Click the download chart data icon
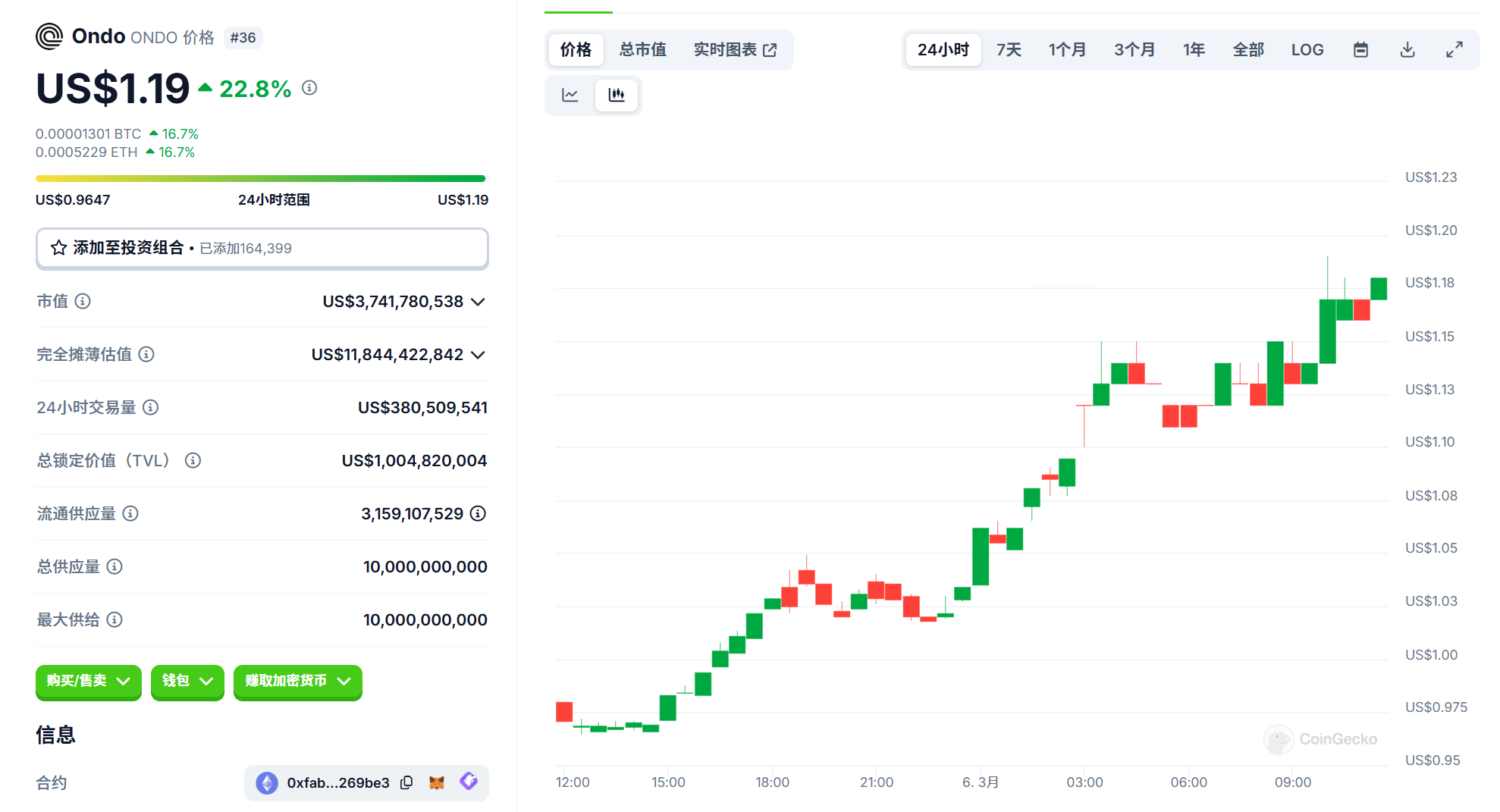The width and height of the screenshot is (1500, 812). pos(1407,50)
